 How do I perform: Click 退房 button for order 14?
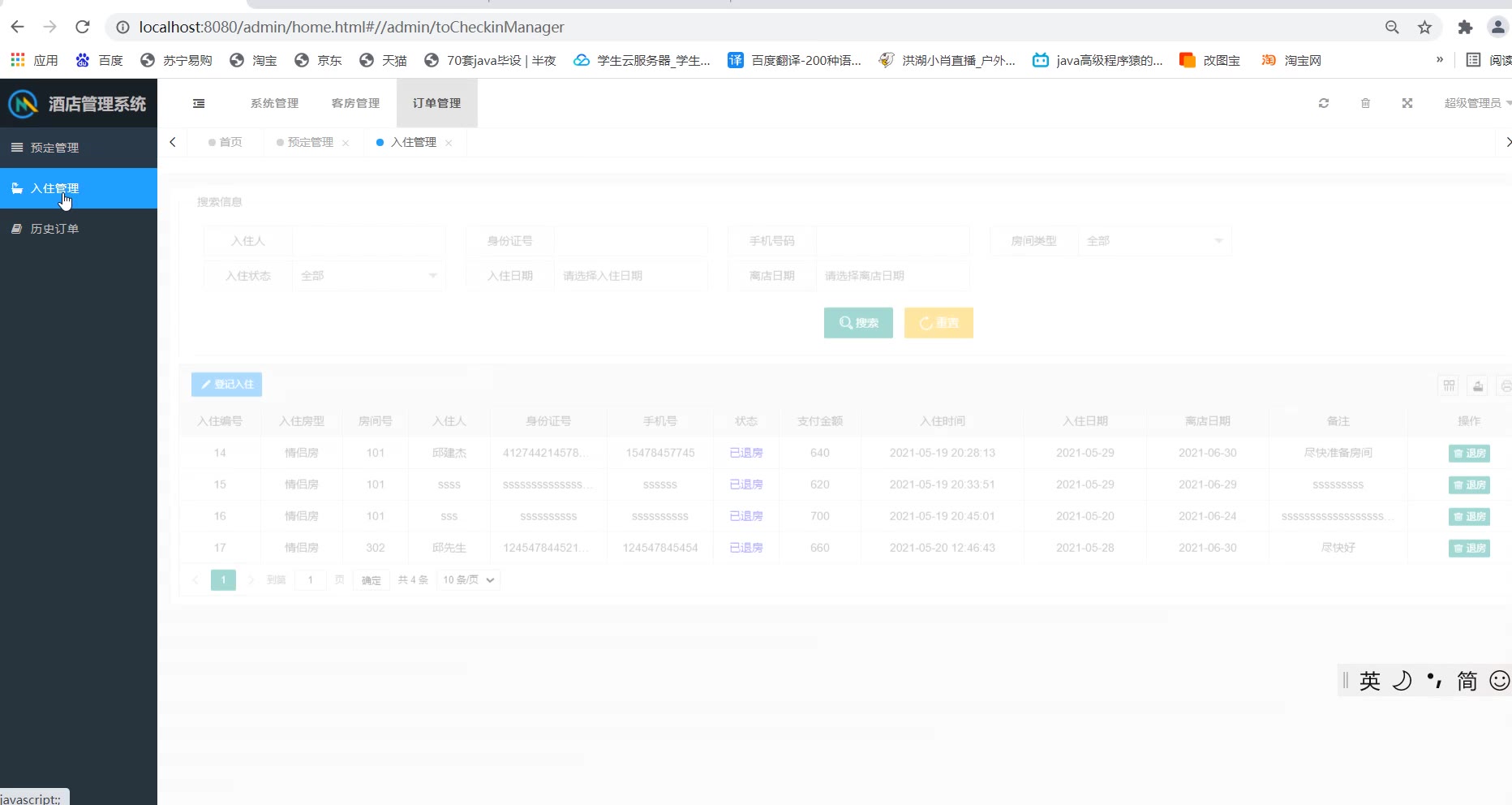[1469, 454]
